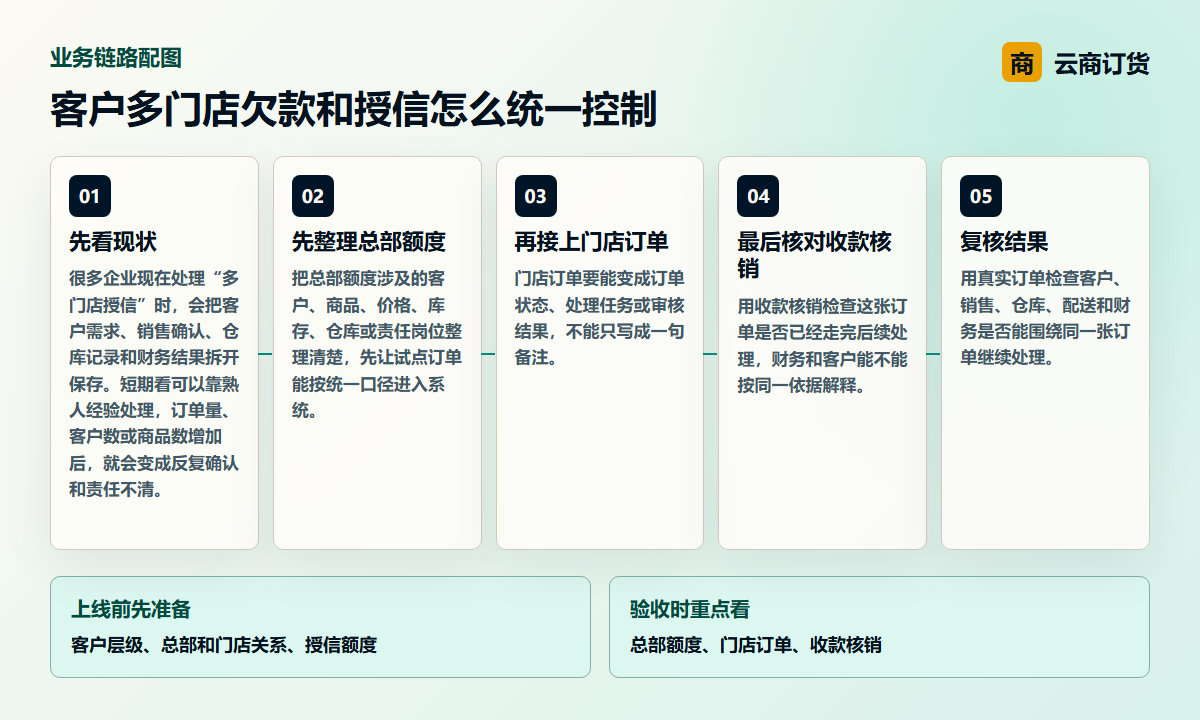
Task: Click the step 03 number badge
Action: 536,196
